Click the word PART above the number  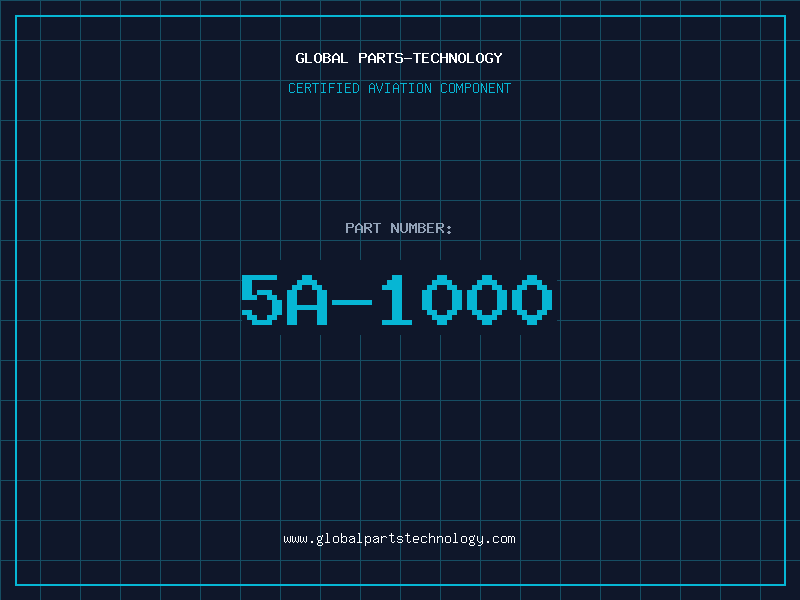tap(363, 228)
